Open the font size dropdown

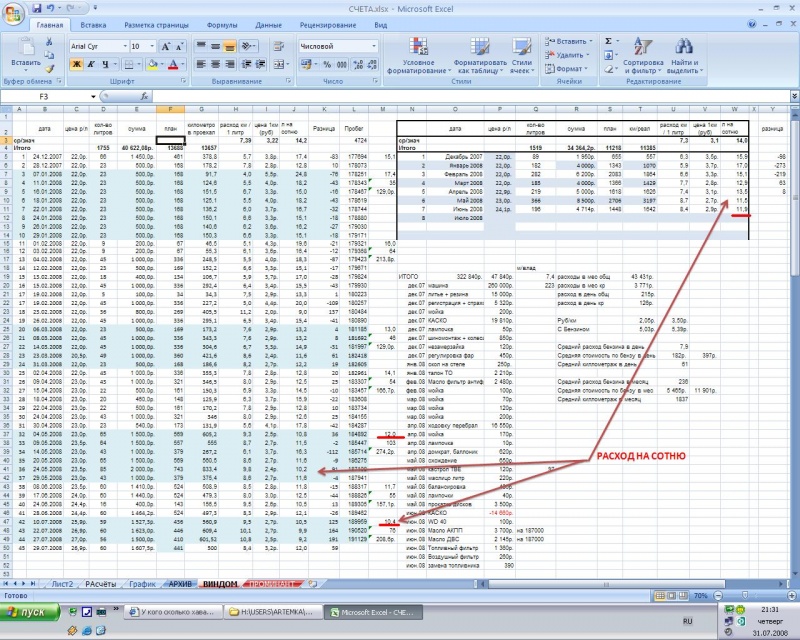pyautogui.click(x=151, y=46)
